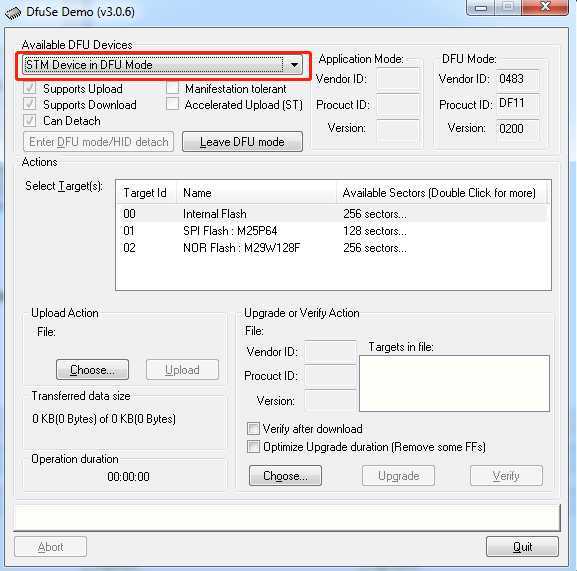Open the Available DFU Devices dropdown
Viewport: 577px width, 571px height.
point(162,65)
